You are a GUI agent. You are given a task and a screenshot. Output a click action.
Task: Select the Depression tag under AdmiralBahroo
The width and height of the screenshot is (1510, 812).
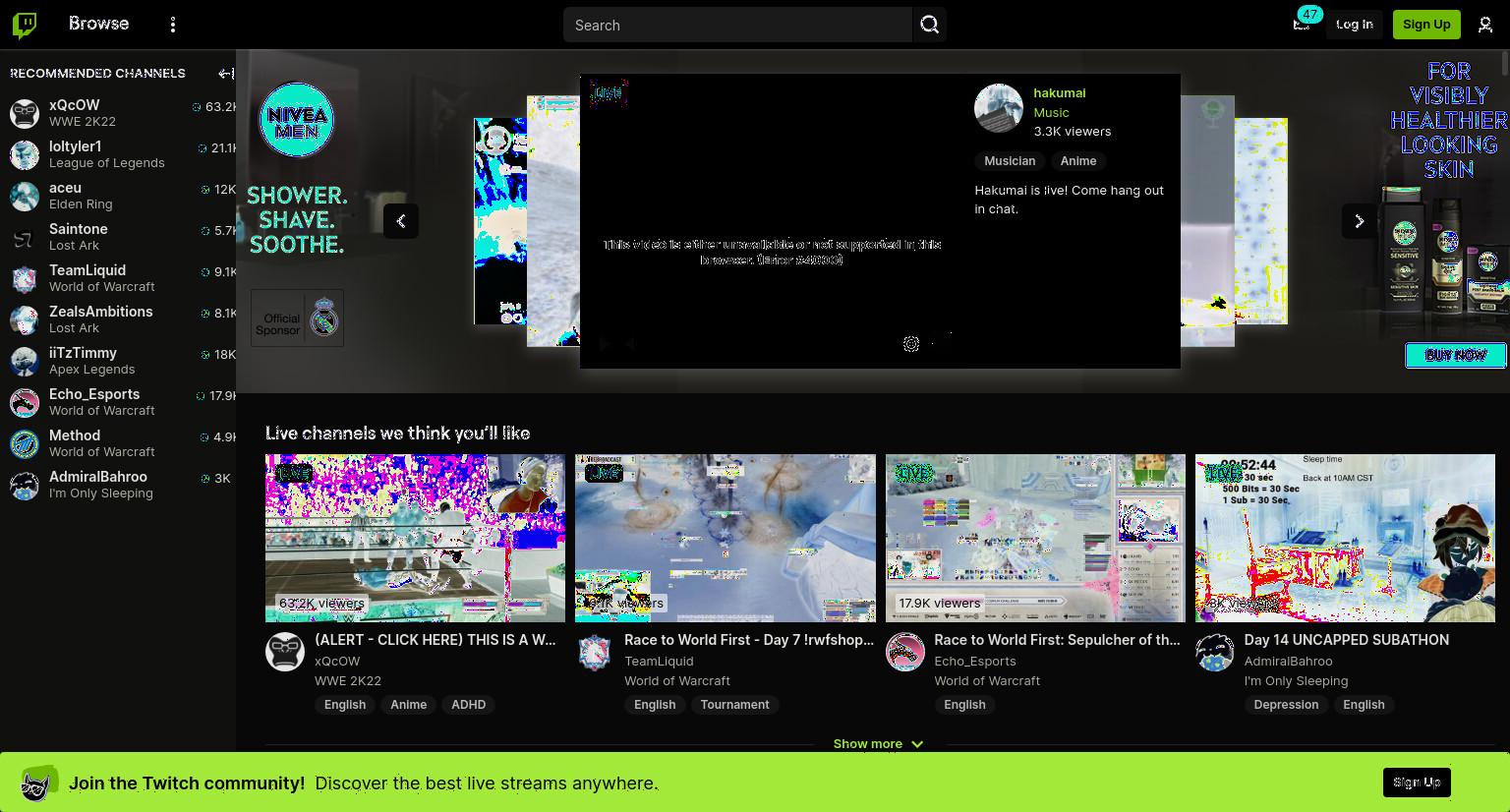1286,705
